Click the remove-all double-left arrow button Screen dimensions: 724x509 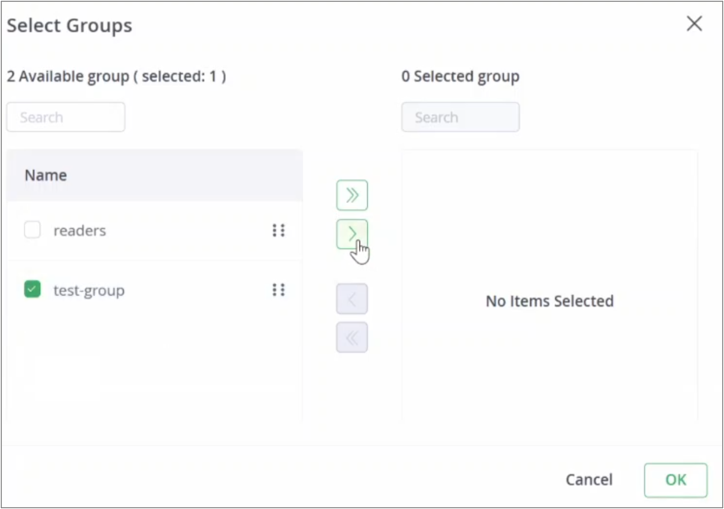(x=352, y=337)
